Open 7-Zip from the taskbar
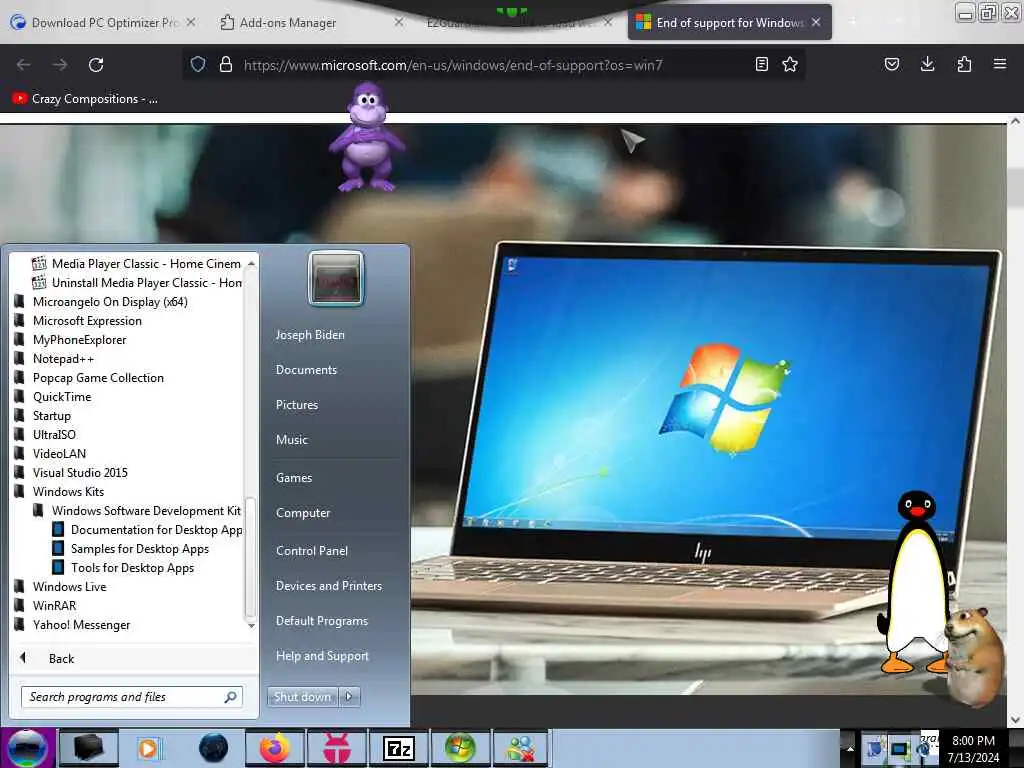This screenshot has height=768, width=1024. tap(398, 748)
